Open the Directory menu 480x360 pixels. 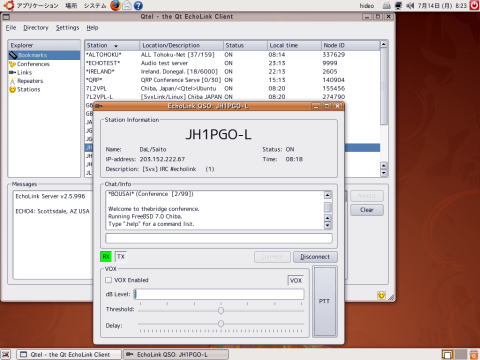[x=36, y=28]
